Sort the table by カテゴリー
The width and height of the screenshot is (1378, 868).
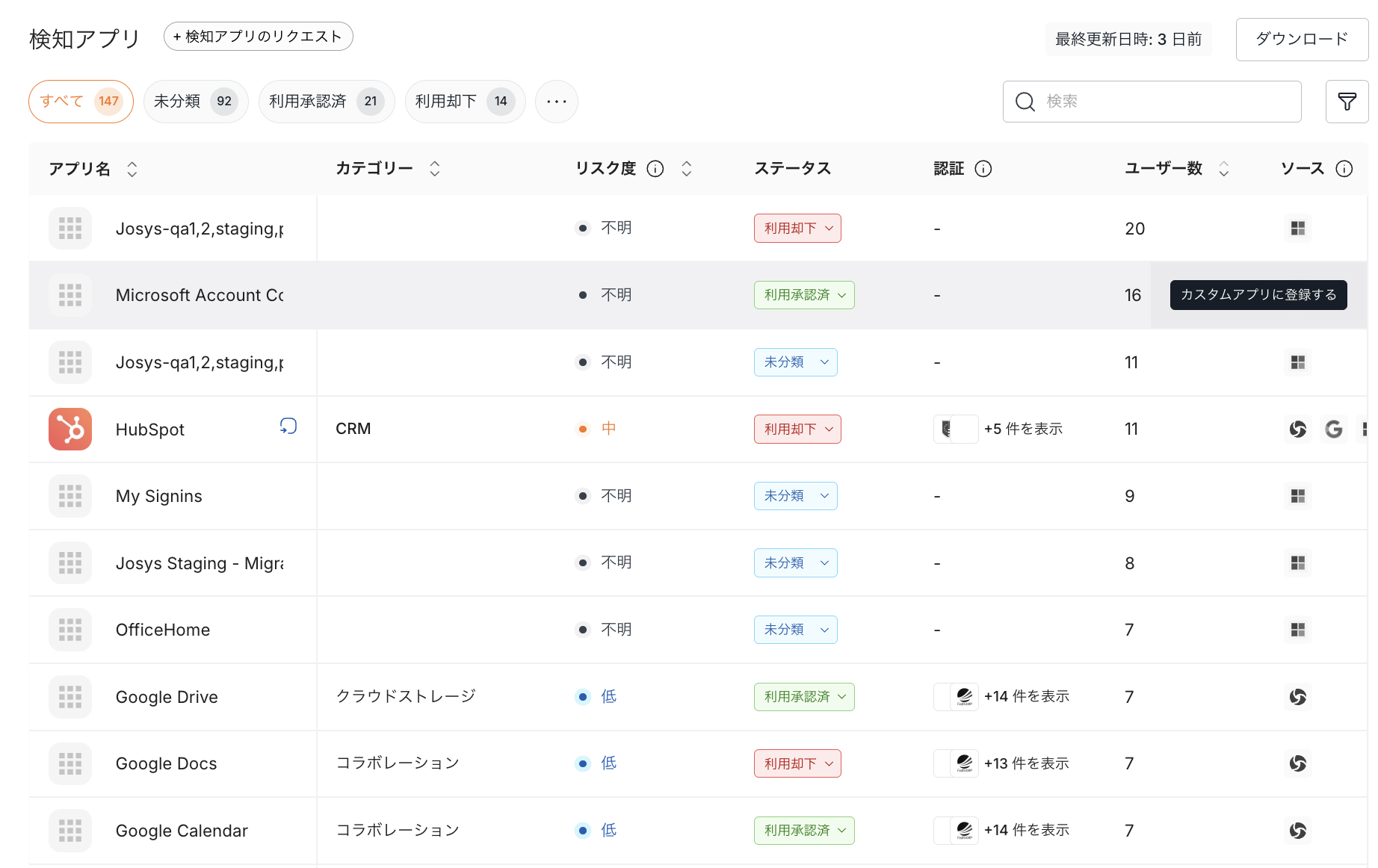pyautogui.click(x=435, y=169)
